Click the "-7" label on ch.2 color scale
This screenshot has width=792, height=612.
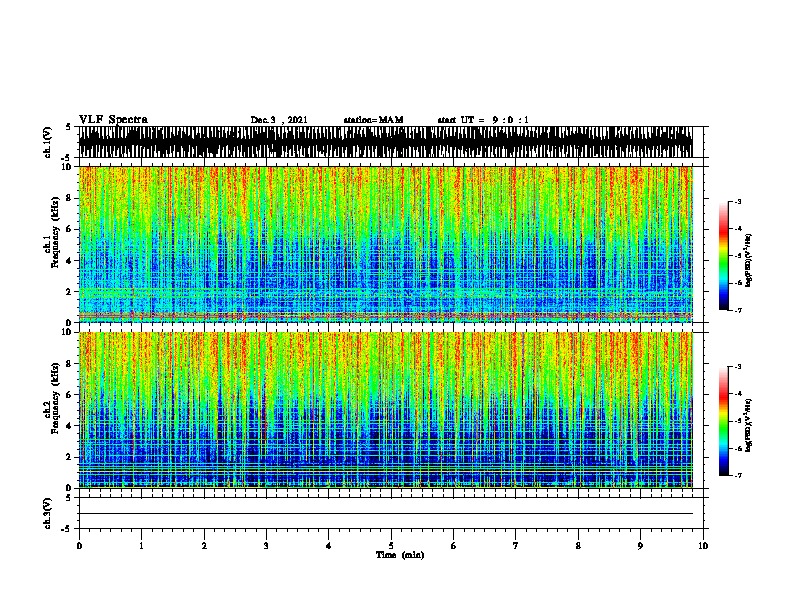pos(738,476)
